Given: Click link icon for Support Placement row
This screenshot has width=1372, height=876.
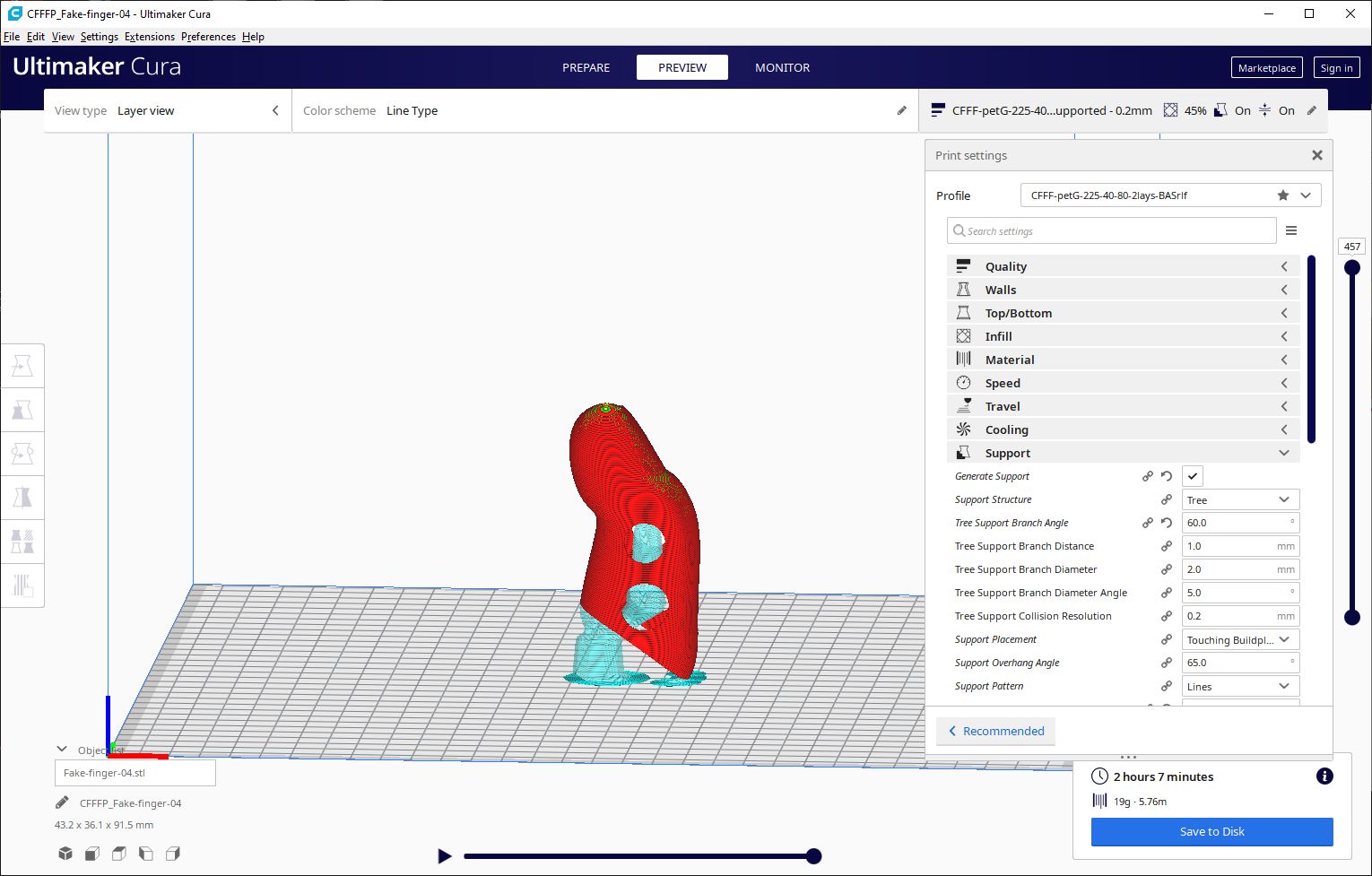Looking at the screenshot, I should point(1167,639).
